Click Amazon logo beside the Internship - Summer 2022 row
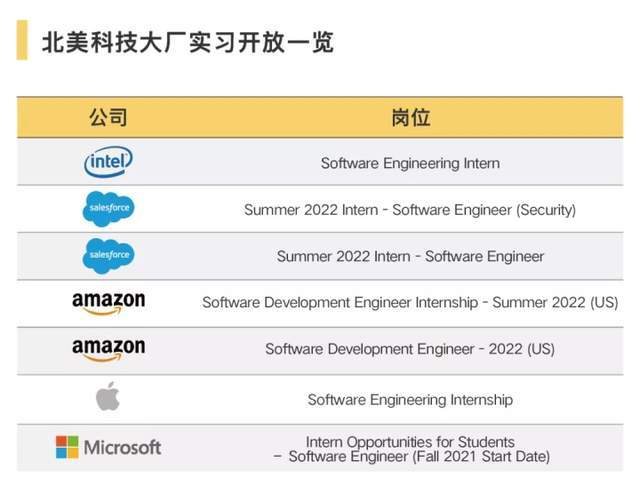 pos(108,302)
